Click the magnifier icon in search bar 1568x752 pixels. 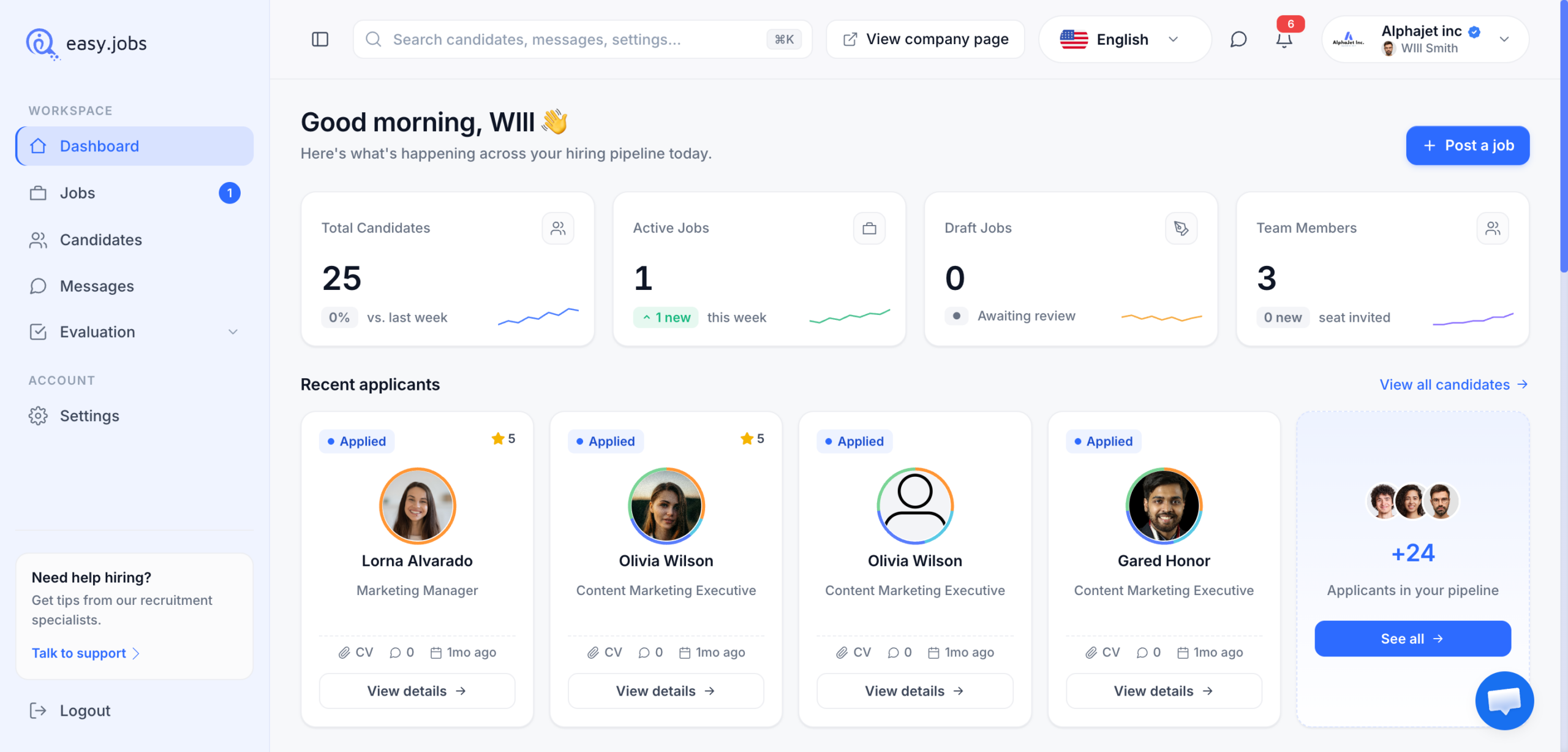pyautogui.click(x=373, y=39)
